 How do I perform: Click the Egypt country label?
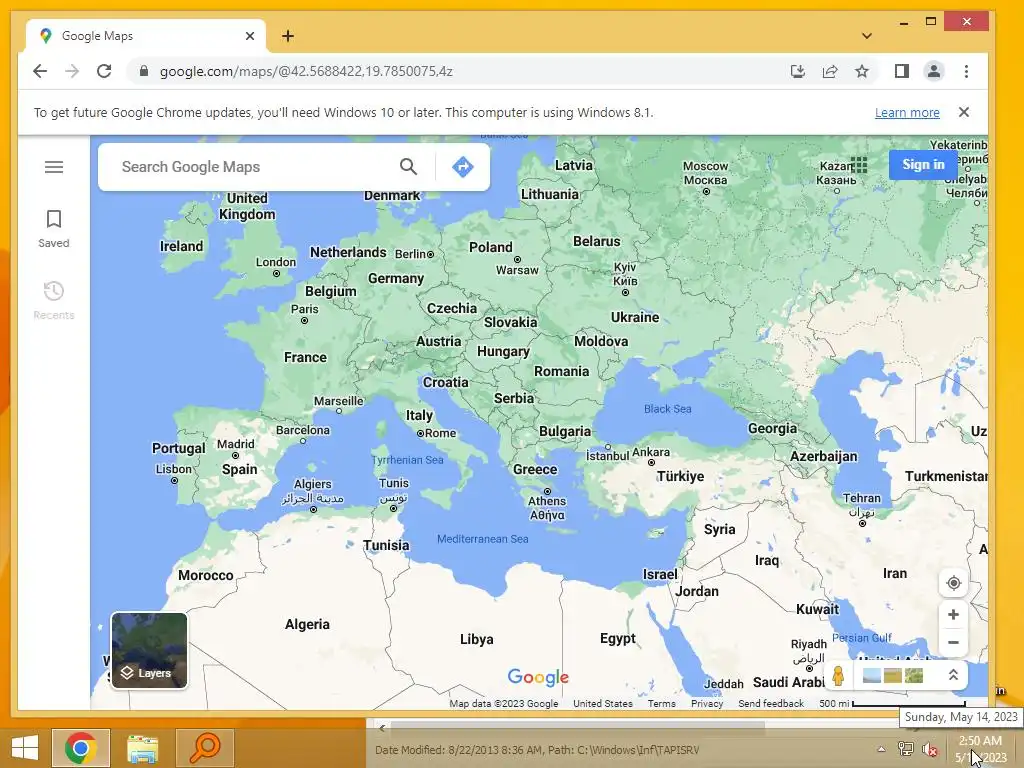click(x=618, y=638)
